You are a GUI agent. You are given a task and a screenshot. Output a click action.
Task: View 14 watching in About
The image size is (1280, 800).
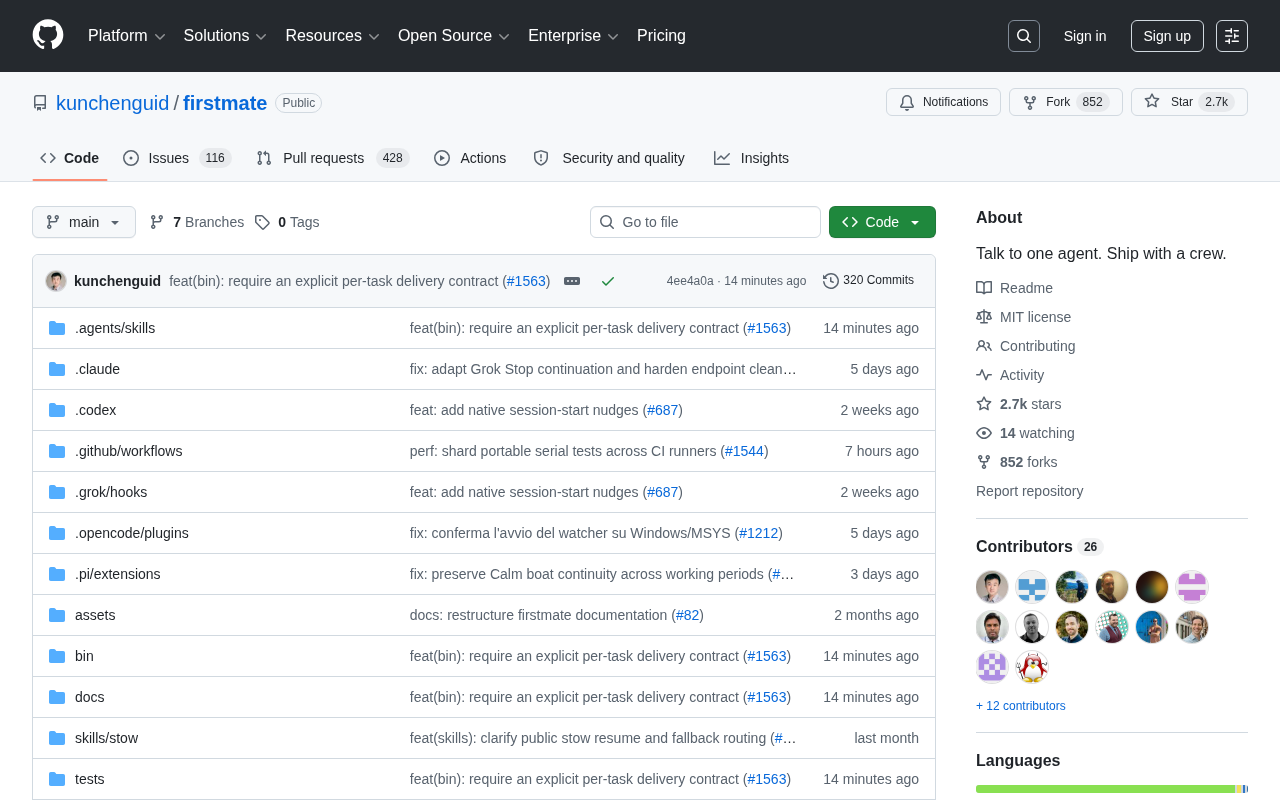pos(1025,433)
